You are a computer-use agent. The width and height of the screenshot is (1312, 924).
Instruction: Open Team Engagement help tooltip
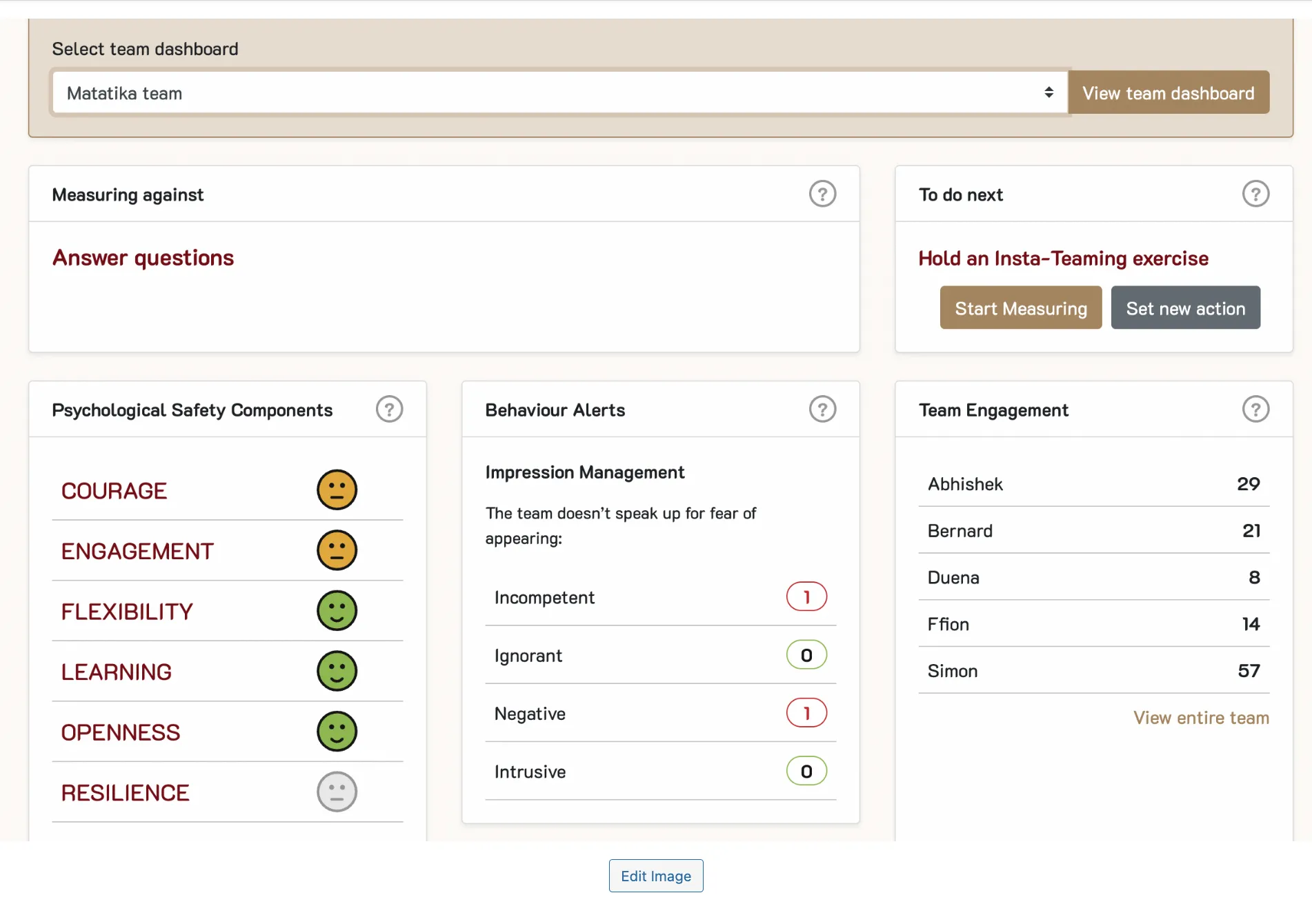click(x=1255, y=409)
